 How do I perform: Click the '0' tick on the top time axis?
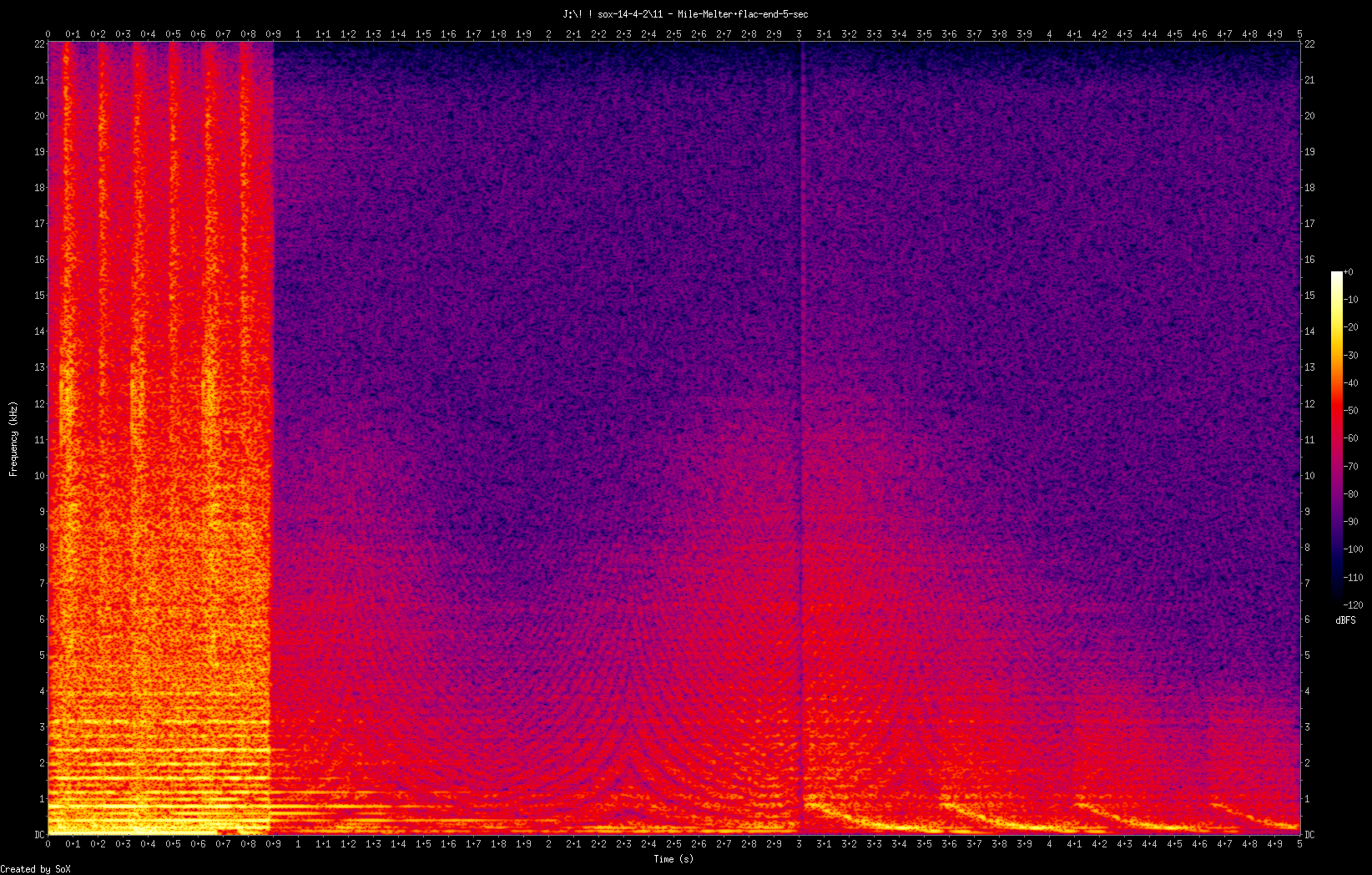(48, 34)
